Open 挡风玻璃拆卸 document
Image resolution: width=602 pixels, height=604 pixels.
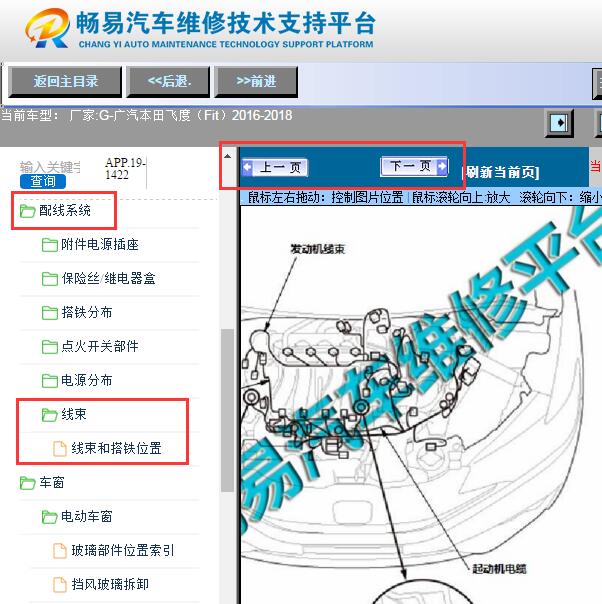(110, 584)
